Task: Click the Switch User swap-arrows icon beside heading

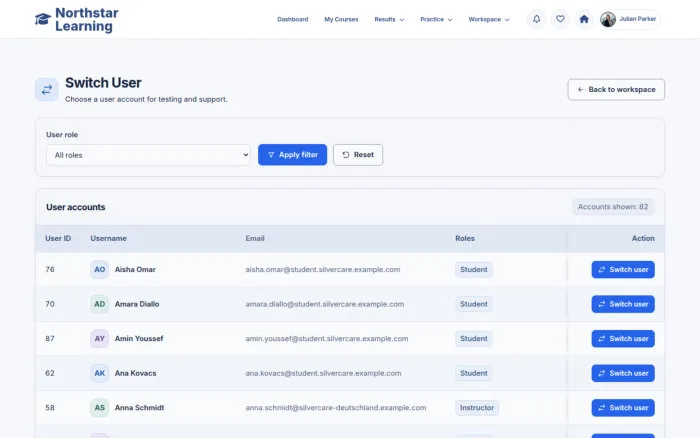Action: (x=47, y=90)
